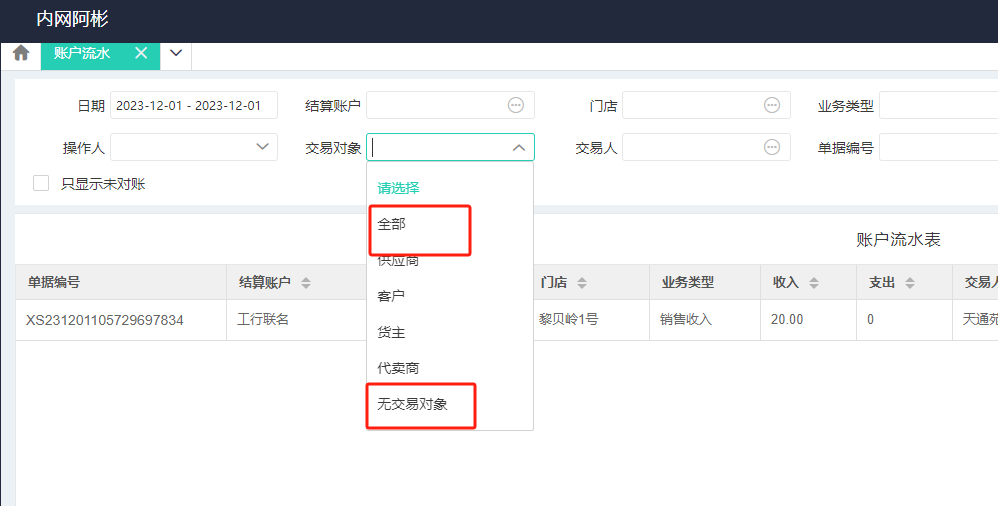
Task: Collapse the 交易对象 dropdown chevron
Action: pos(519,148)
